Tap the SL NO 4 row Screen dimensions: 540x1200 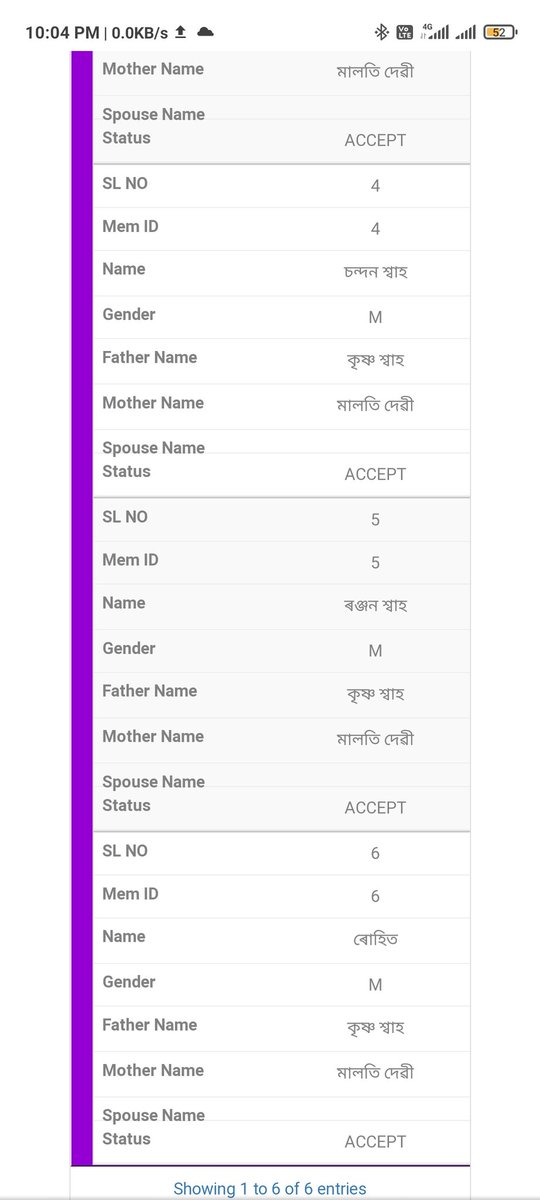coord(281,186)
